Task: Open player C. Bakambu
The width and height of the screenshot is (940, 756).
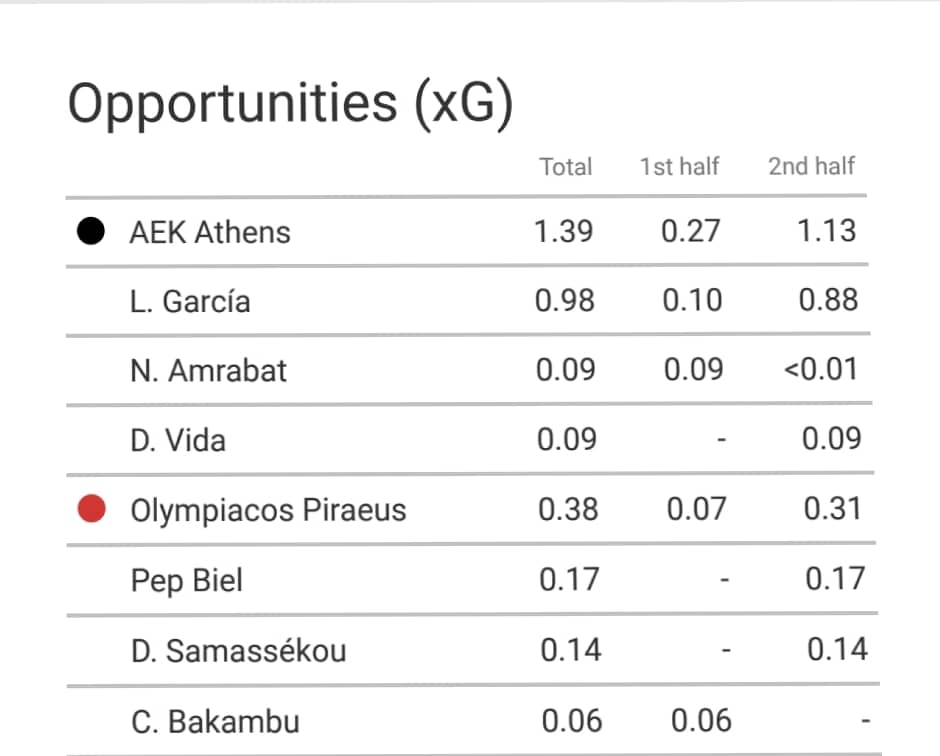Action: tap(215, 721)
